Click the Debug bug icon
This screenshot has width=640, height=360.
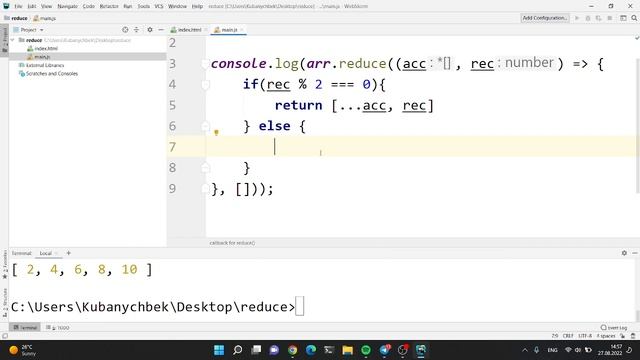588,18
